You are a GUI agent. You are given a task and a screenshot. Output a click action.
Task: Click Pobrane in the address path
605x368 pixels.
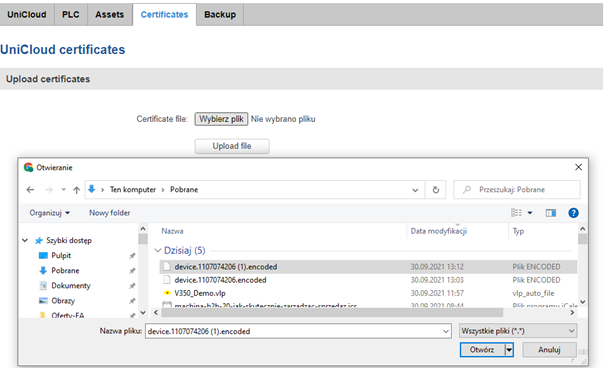pos(184,190)
